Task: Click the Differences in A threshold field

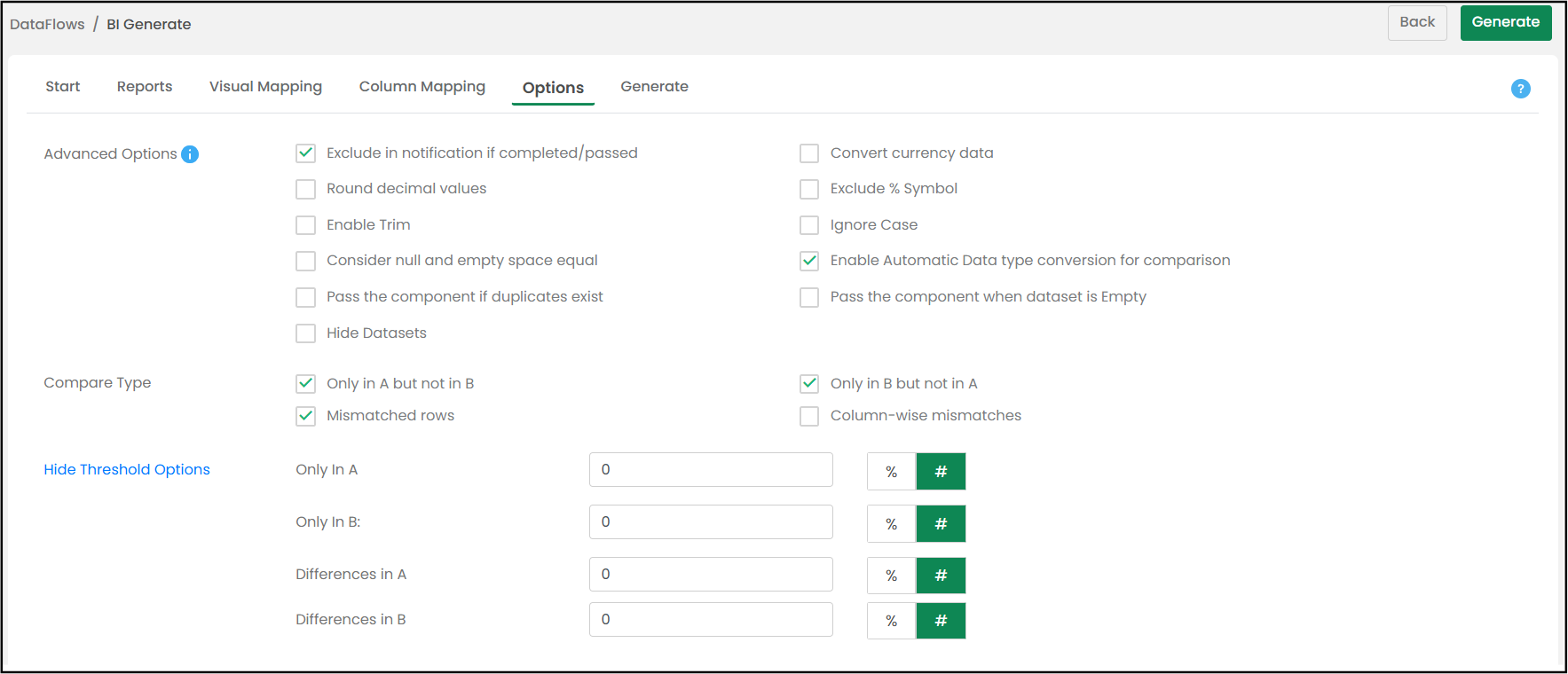Action: coord(711,575)
